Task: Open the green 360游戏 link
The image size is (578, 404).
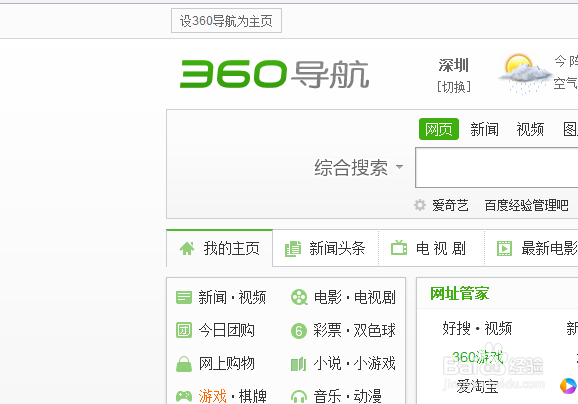Action: coord(477,357)
